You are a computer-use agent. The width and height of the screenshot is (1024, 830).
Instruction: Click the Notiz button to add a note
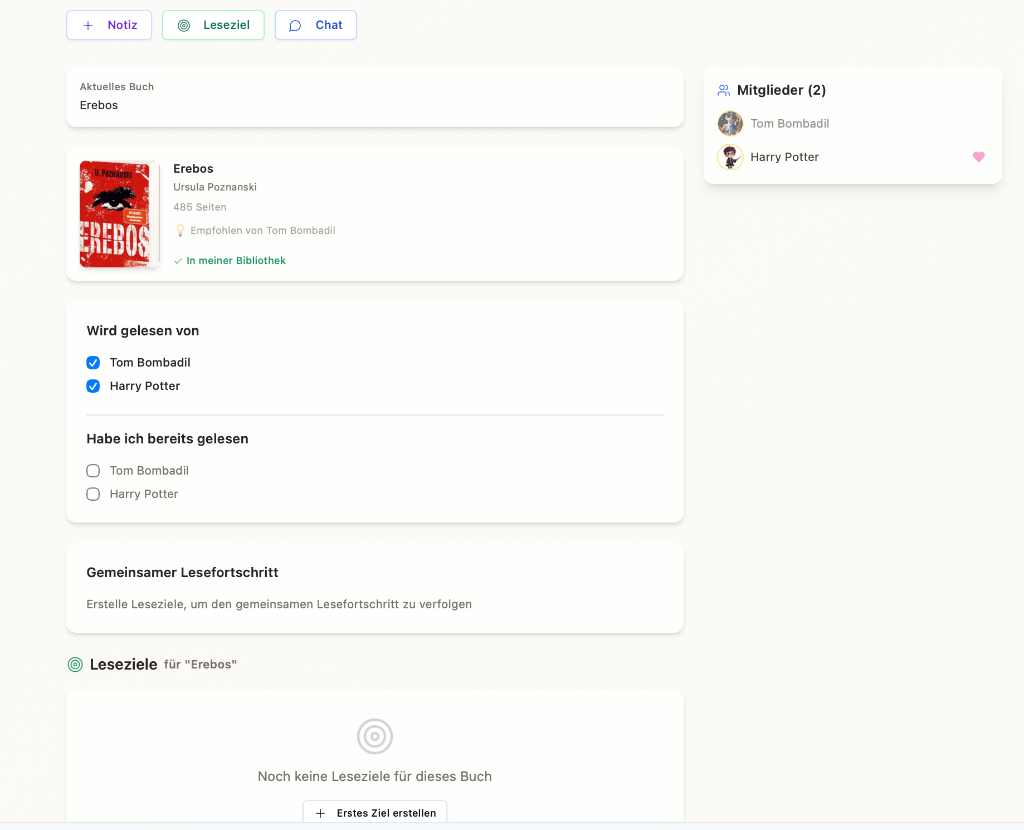[x=109, y=25]
